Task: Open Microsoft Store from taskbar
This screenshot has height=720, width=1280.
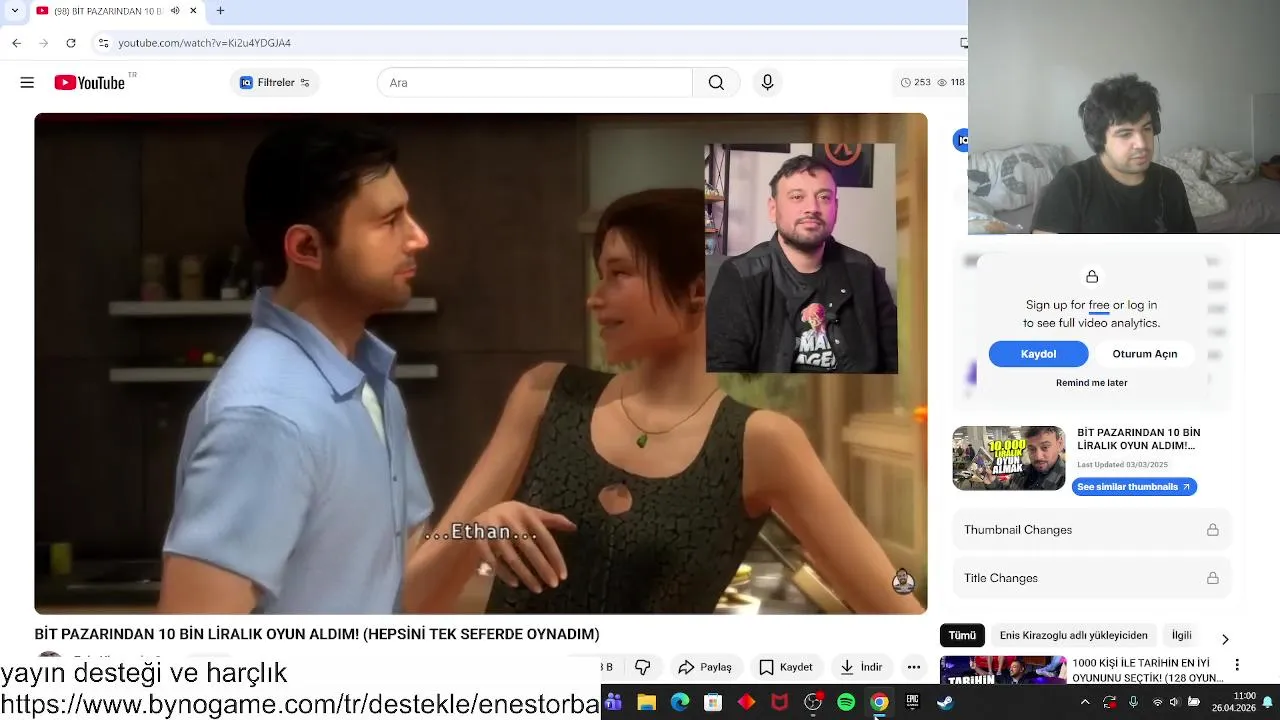Action: point(713,703)
